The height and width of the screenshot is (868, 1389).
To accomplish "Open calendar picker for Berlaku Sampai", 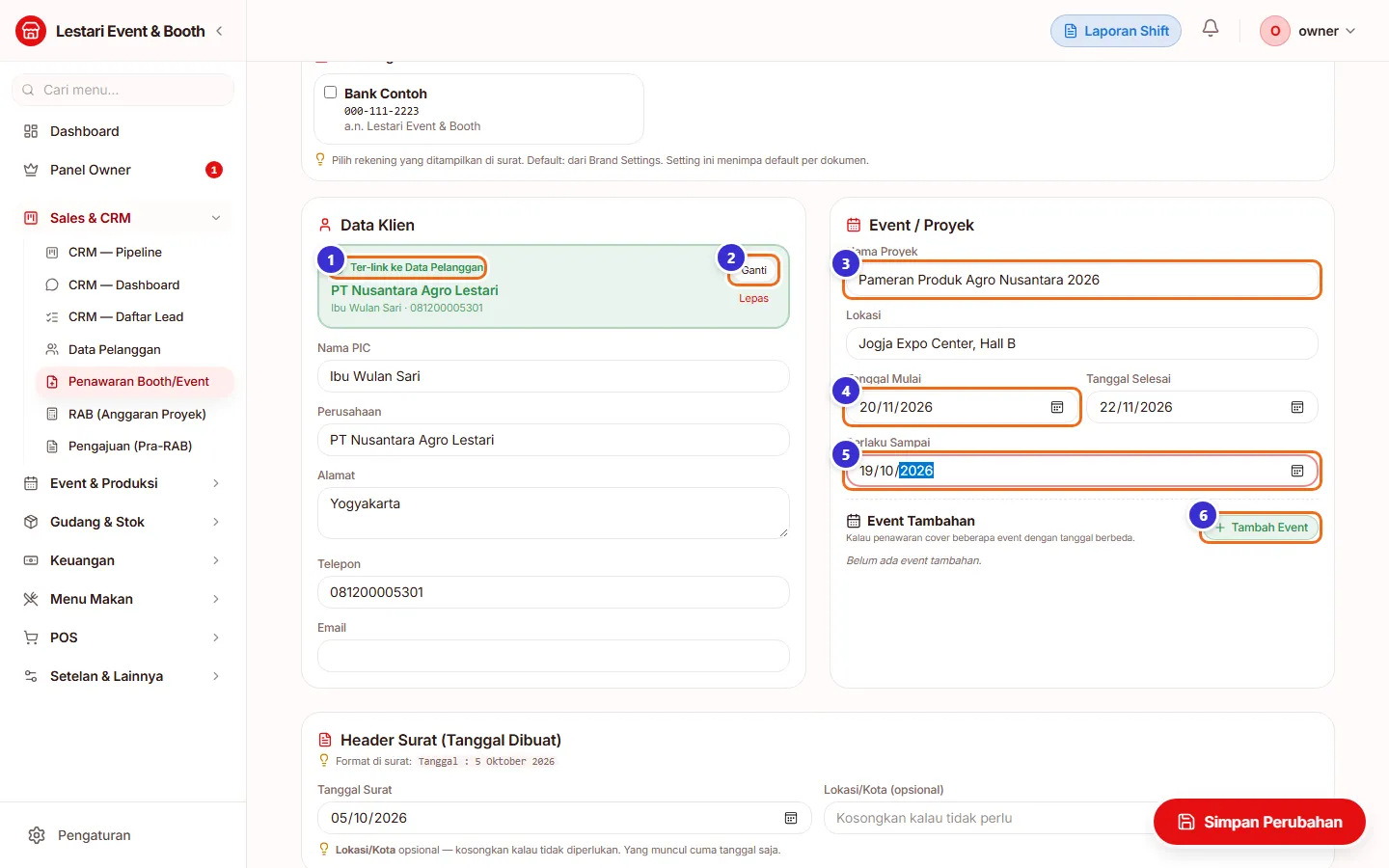I will tap(1297, 471).
